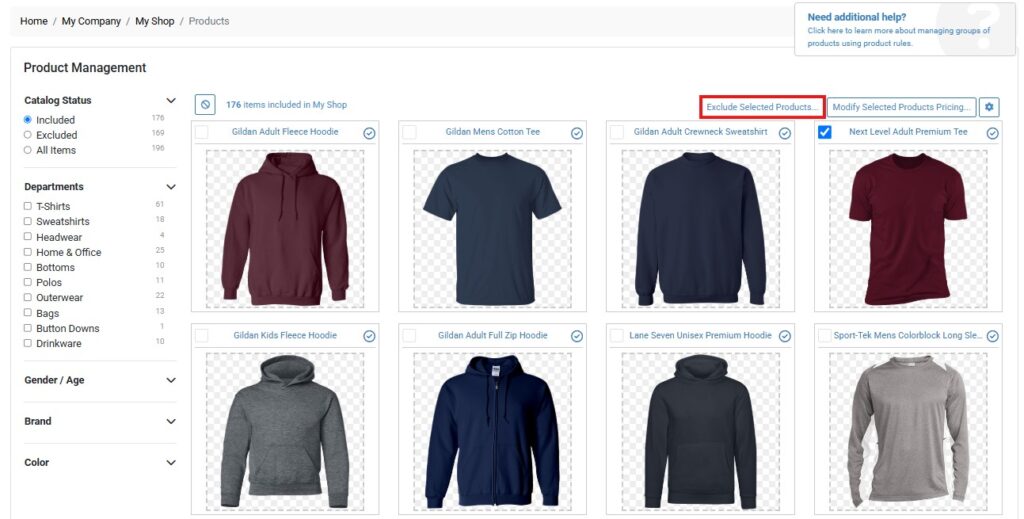Check the Outerwear department filter
The width and height of the screenshot is (1024, 519).
pyautogui.click(x=27, y=297)
